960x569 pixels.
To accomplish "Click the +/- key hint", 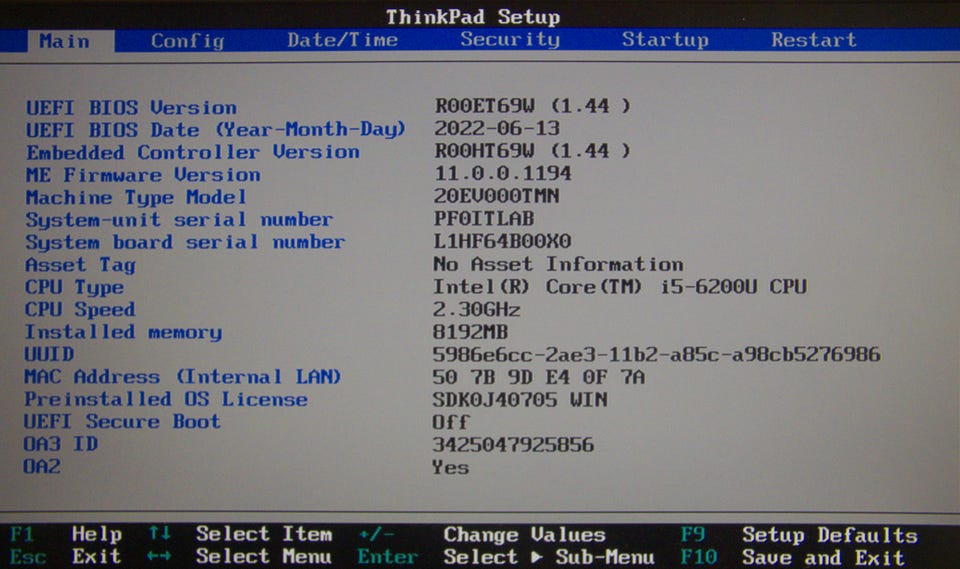I will 377,535.
